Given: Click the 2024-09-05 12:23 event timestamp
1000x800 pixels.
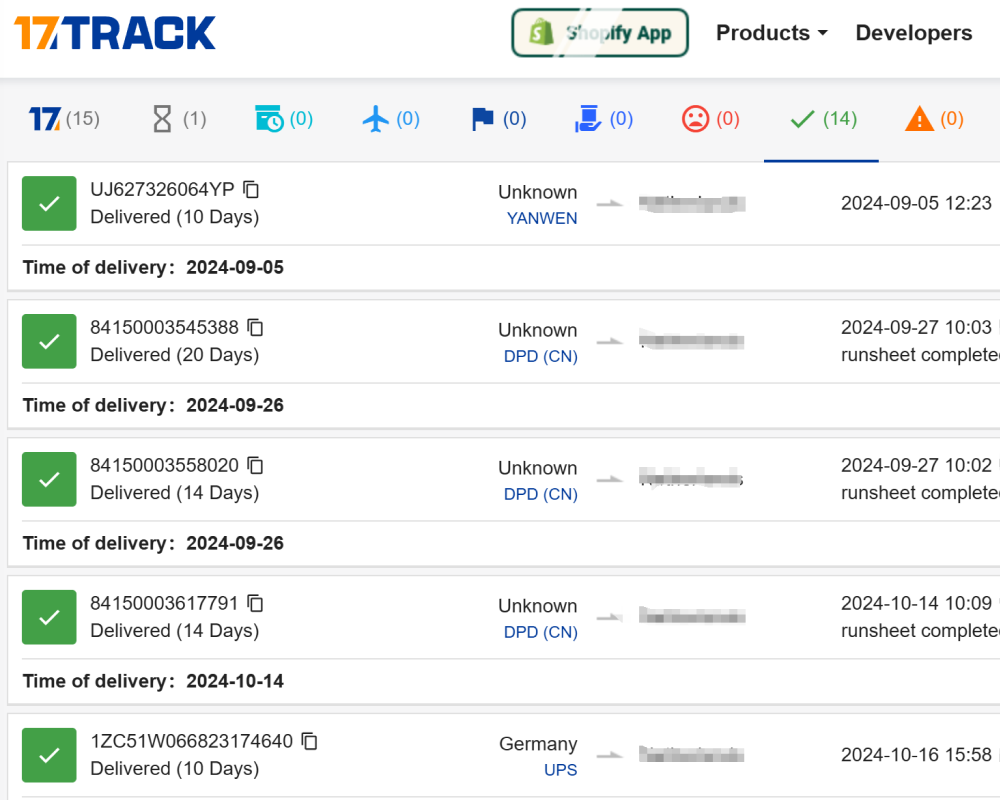Looking at the screenshot, I should pos(916,203).
